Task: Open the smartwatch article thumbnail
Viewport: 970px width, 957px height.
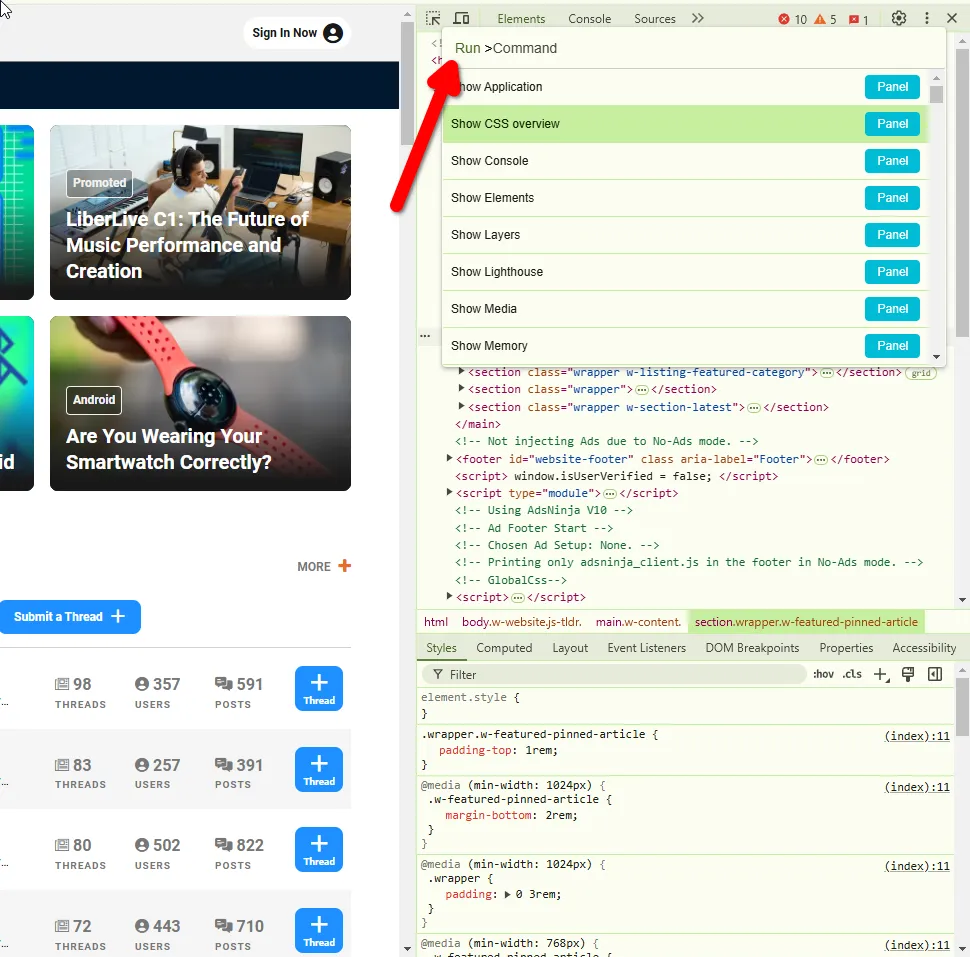Action: pos(200,403)
